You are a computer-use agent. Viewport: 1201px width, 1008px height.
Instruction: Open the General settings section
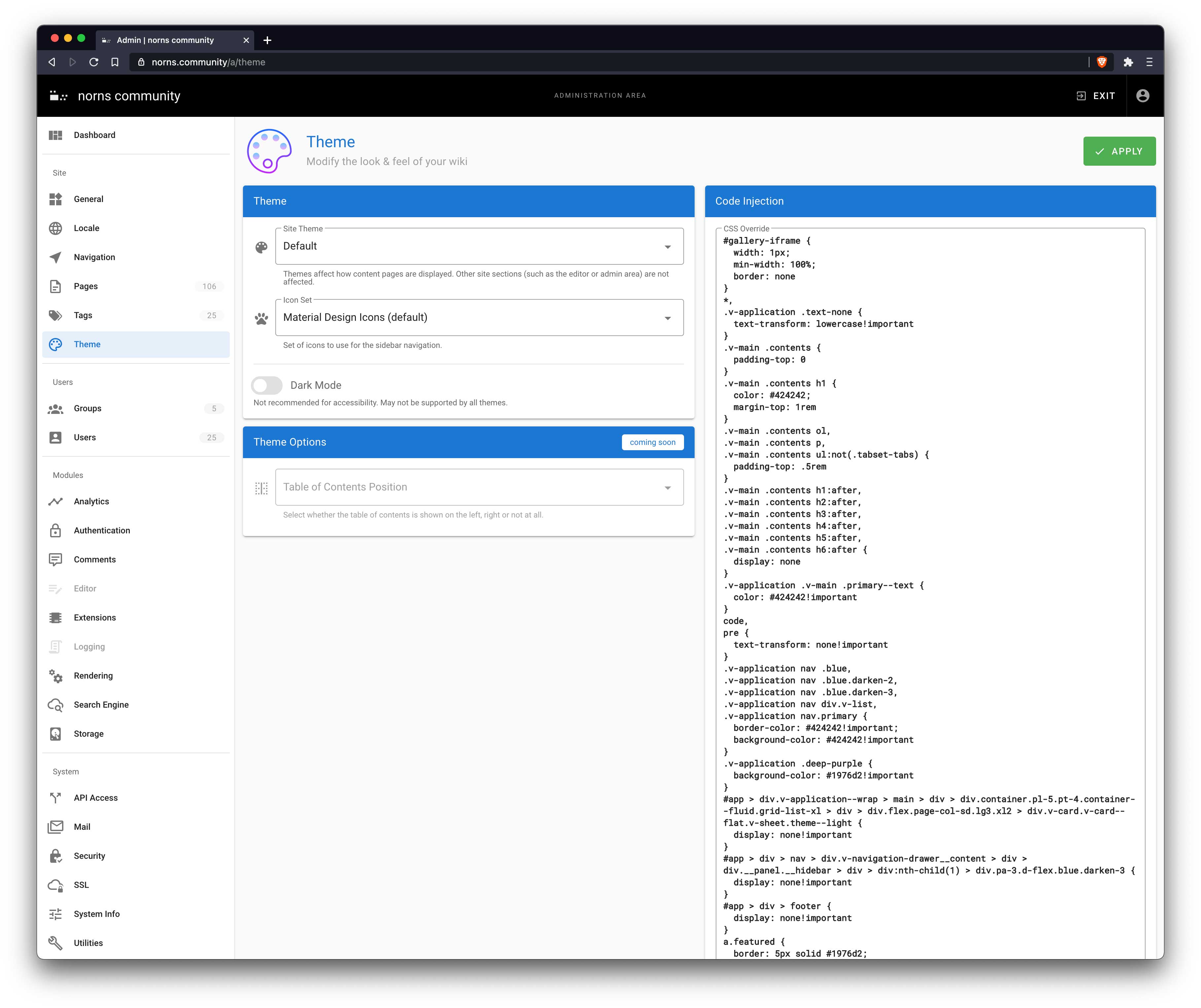click(136, 199)
